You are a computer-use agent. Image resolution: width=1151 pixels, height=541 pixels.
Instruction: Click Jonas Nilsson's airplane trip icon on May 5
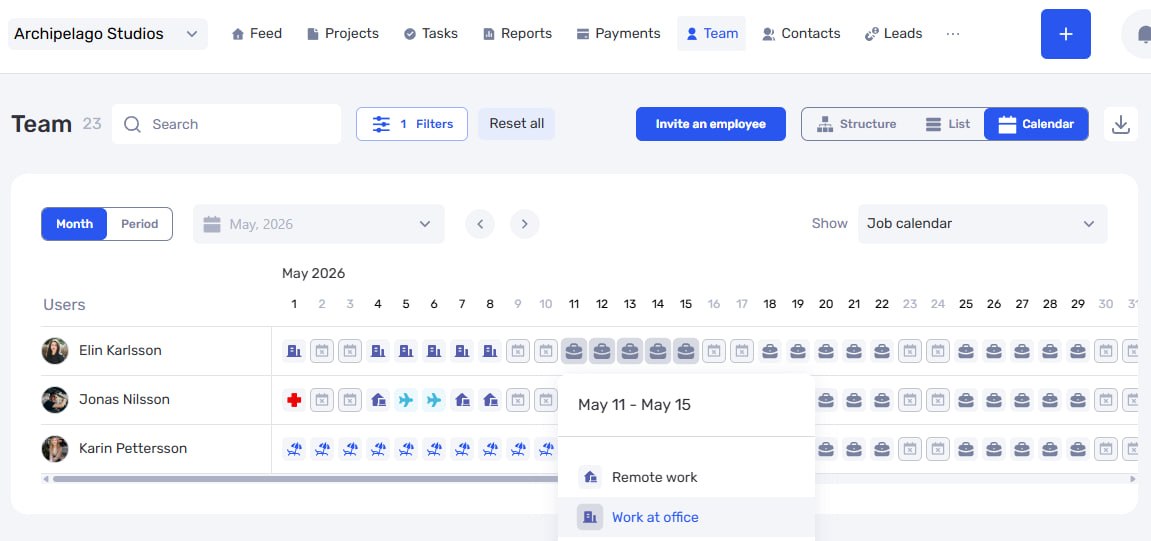[405, 400]
